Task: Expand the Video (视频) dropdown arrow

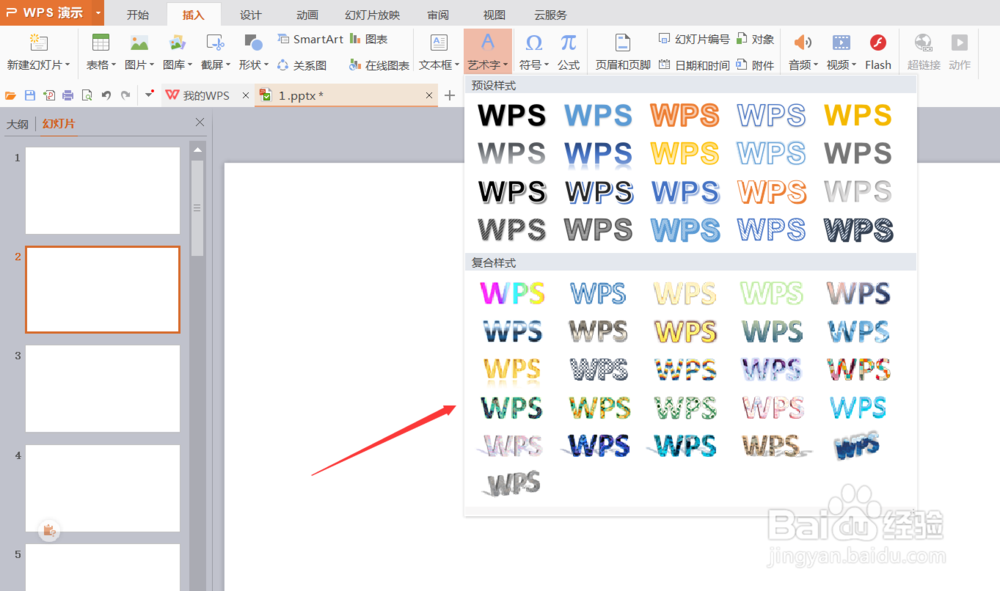Action: (x=854, y=65)
